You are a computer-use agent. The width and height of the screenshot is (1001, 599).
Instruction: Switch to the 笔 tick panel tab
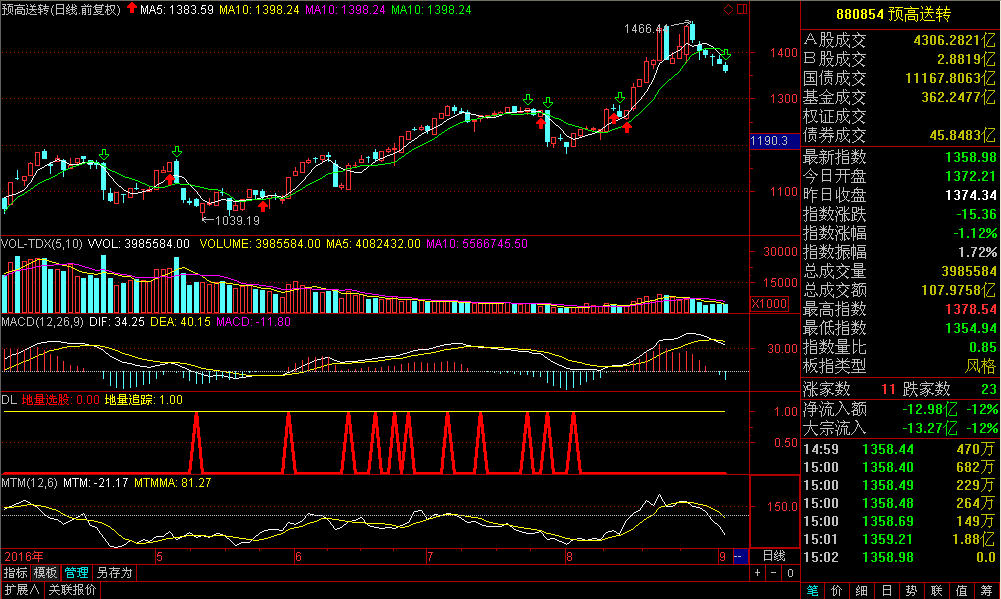813,590
